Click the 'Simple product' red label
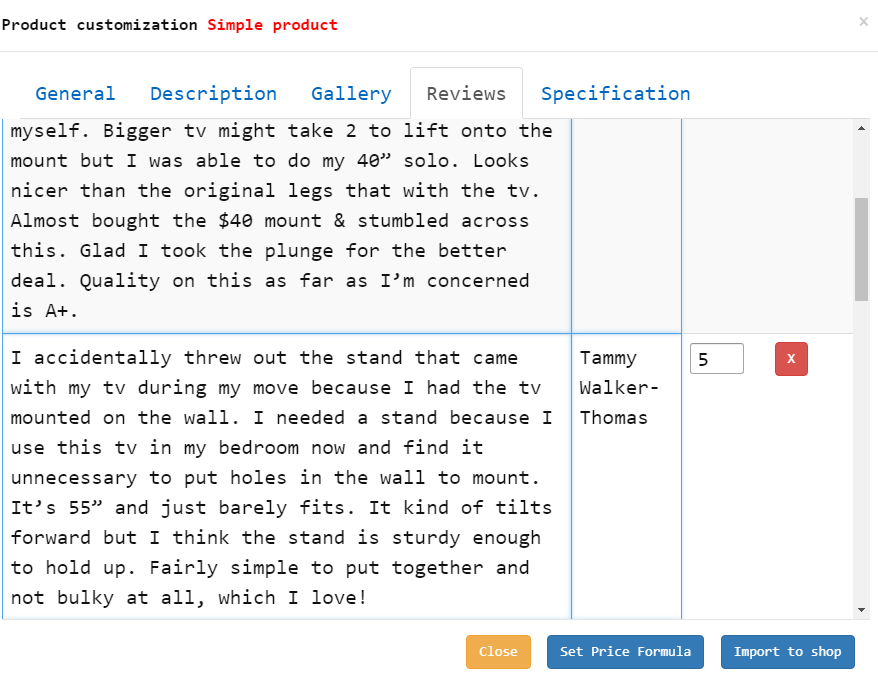Screen dimensions: 878x695 [272, 25]
